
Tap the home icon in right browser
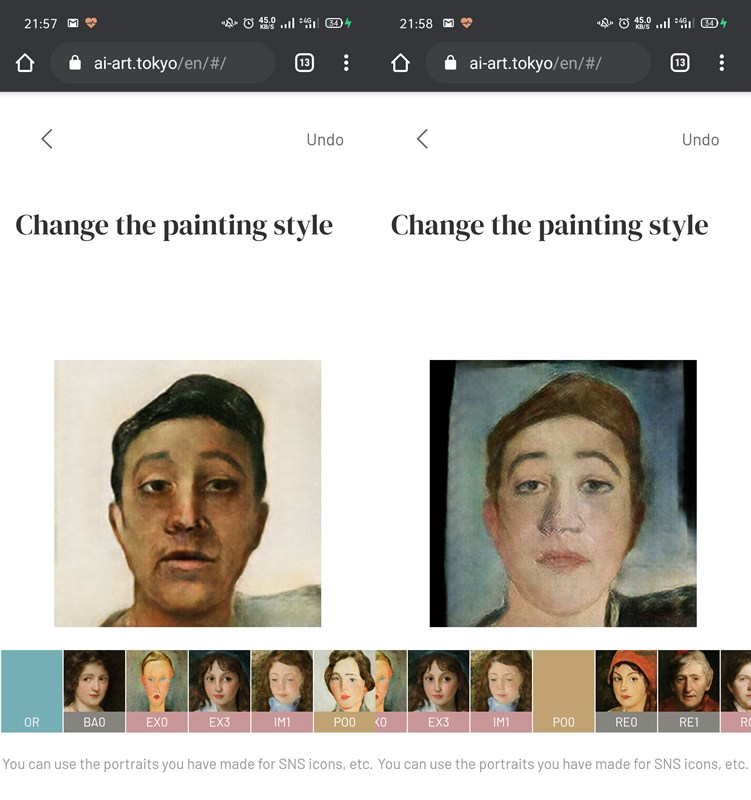pyautogui.click(x=400, y=63)
